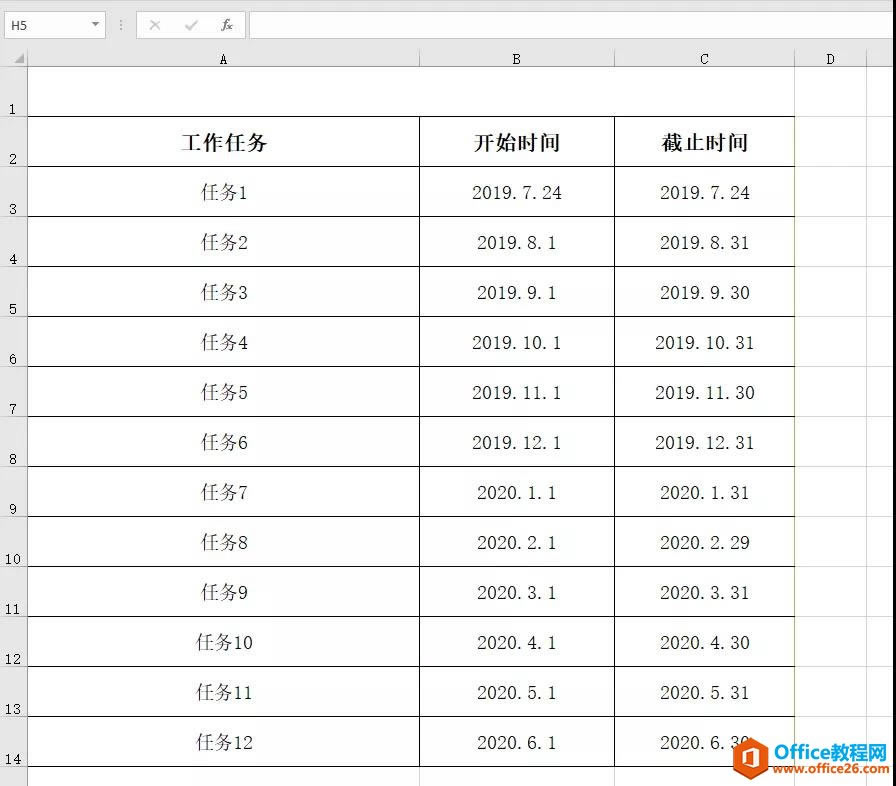
Task: Click start date cell 2020.6.1
Action: 517,741
